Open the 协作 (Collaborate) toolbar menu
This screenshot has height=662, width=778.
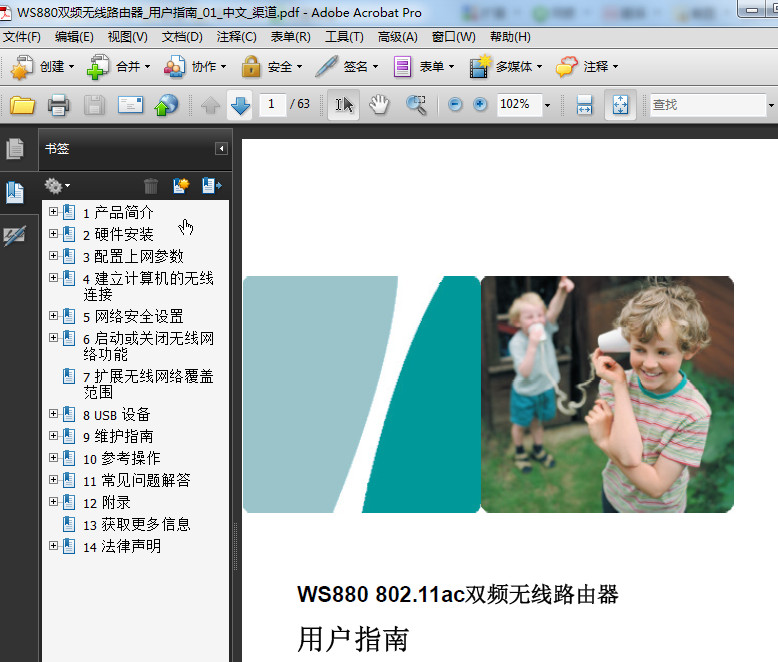coord(195,66)
